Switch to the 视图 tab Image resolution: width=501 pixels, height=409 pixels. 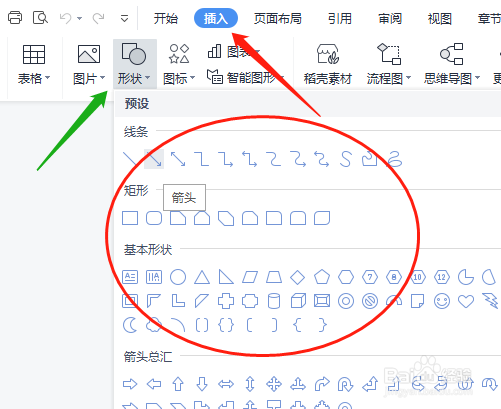click(x=440, y=18)
